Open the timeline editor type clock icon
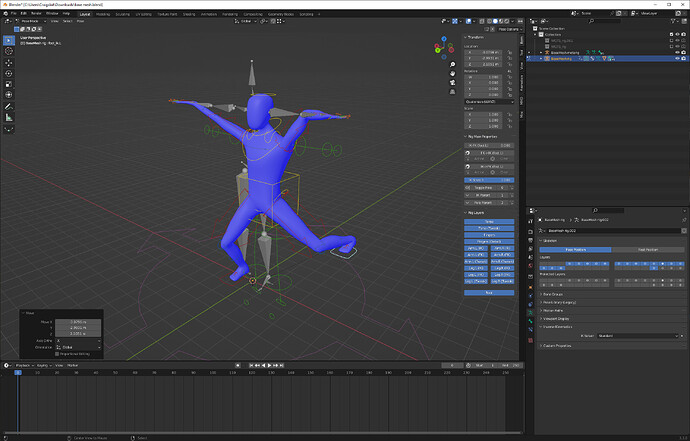 pyautogui.click(x=7, y=365)
